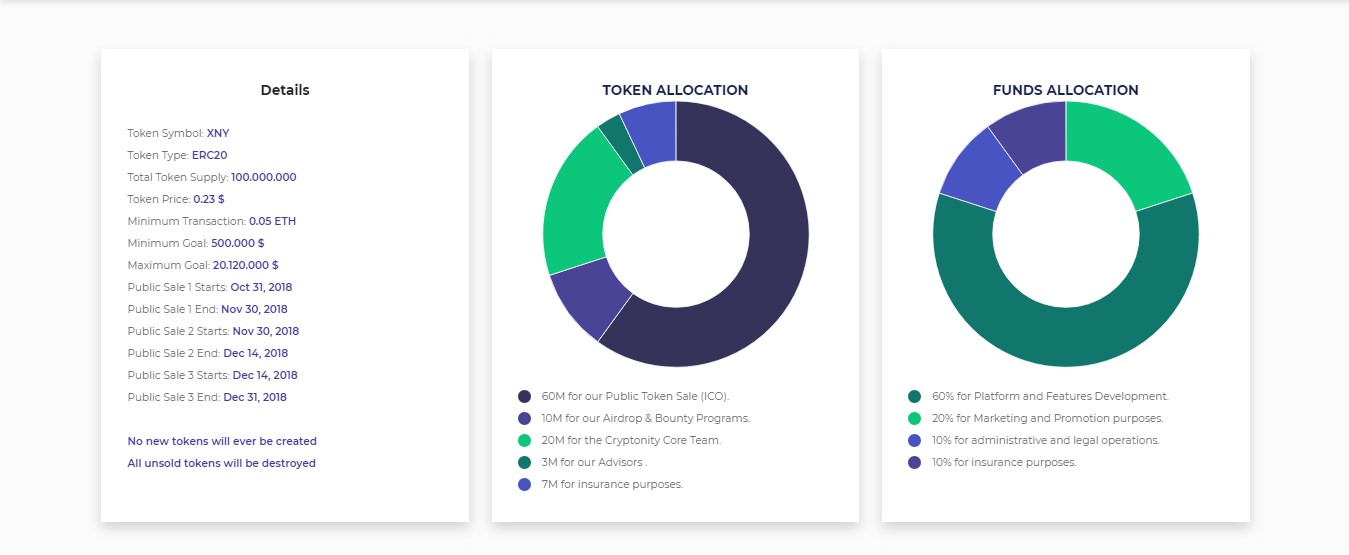Image resolution: width=1349 pixels, height=555 pixels.
Task: Click '3M for our Advisors' text
Action: [594, 462]
